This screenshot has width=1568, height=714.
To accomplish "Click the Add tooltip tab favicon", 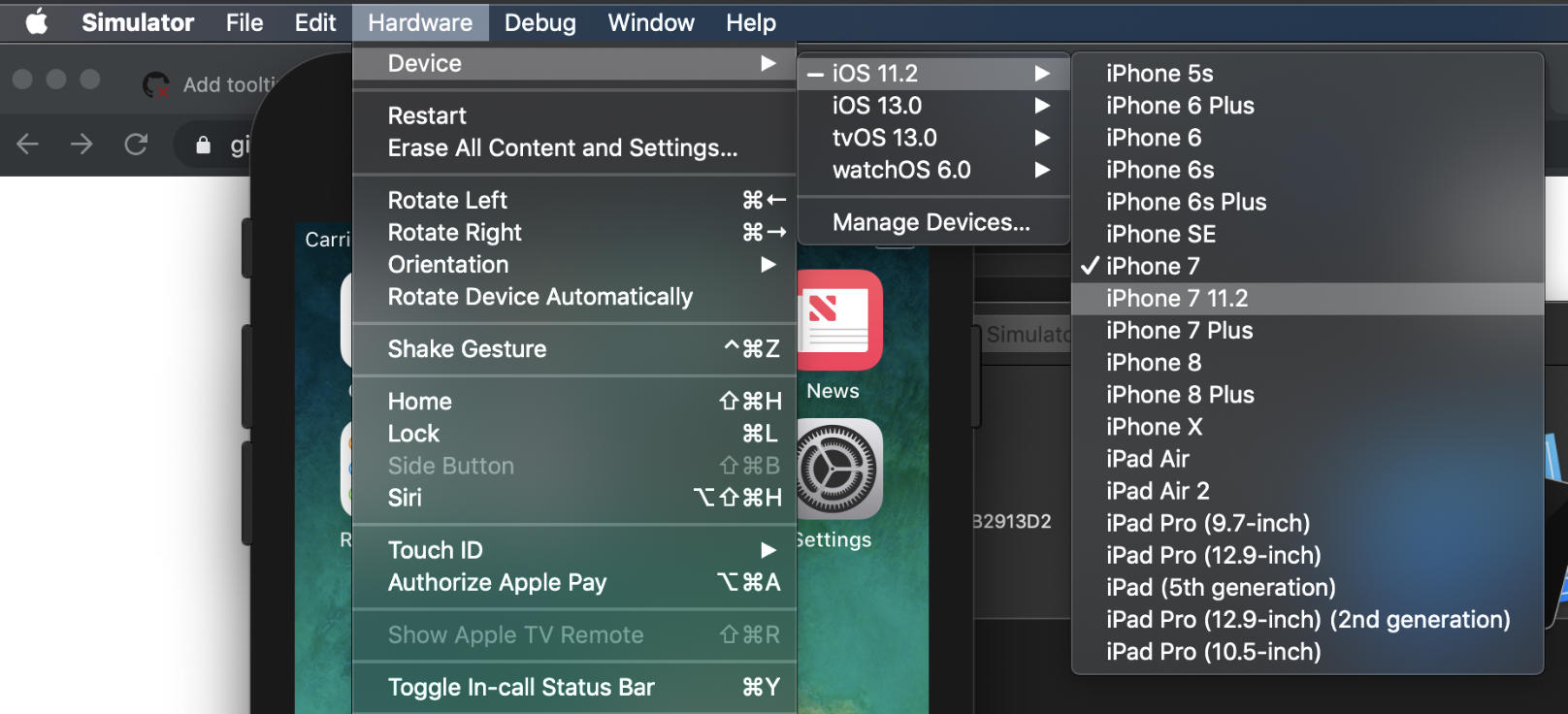I will [155, 85].
